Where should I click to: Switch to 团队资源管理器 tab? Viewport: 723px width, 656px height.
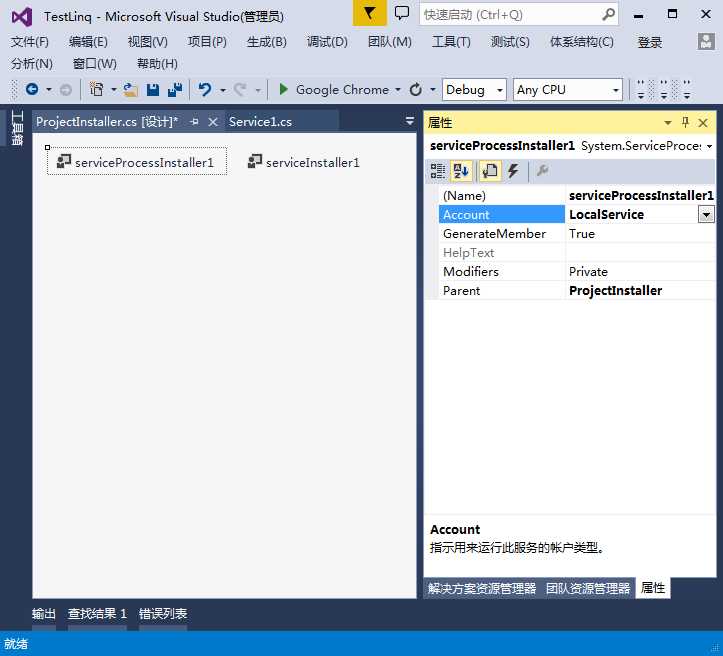pyautogui.click(x=588, y=588)
